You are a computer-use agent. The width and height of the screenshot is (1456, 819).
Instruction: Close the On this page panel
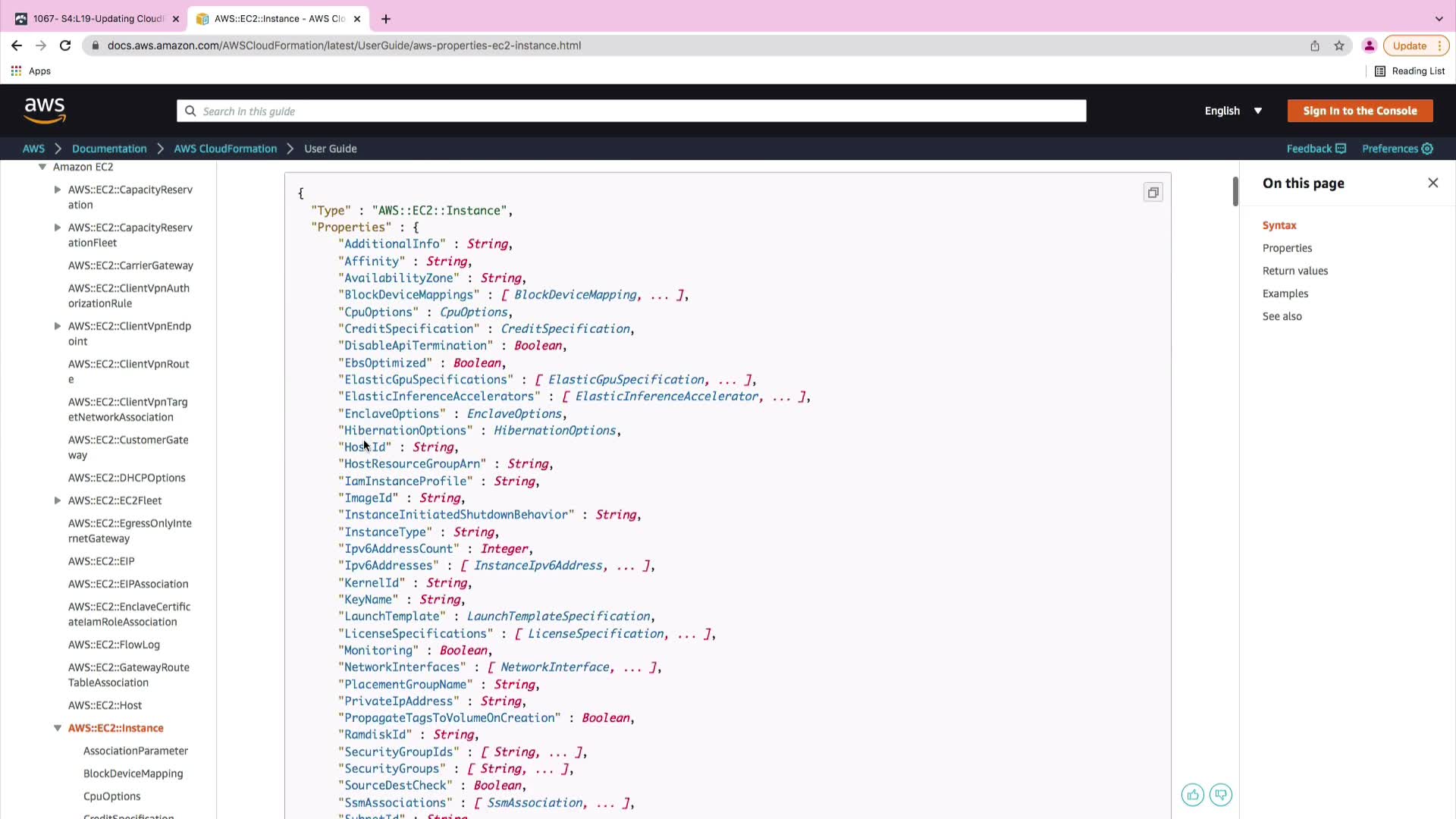click(x=1432, y=183)
